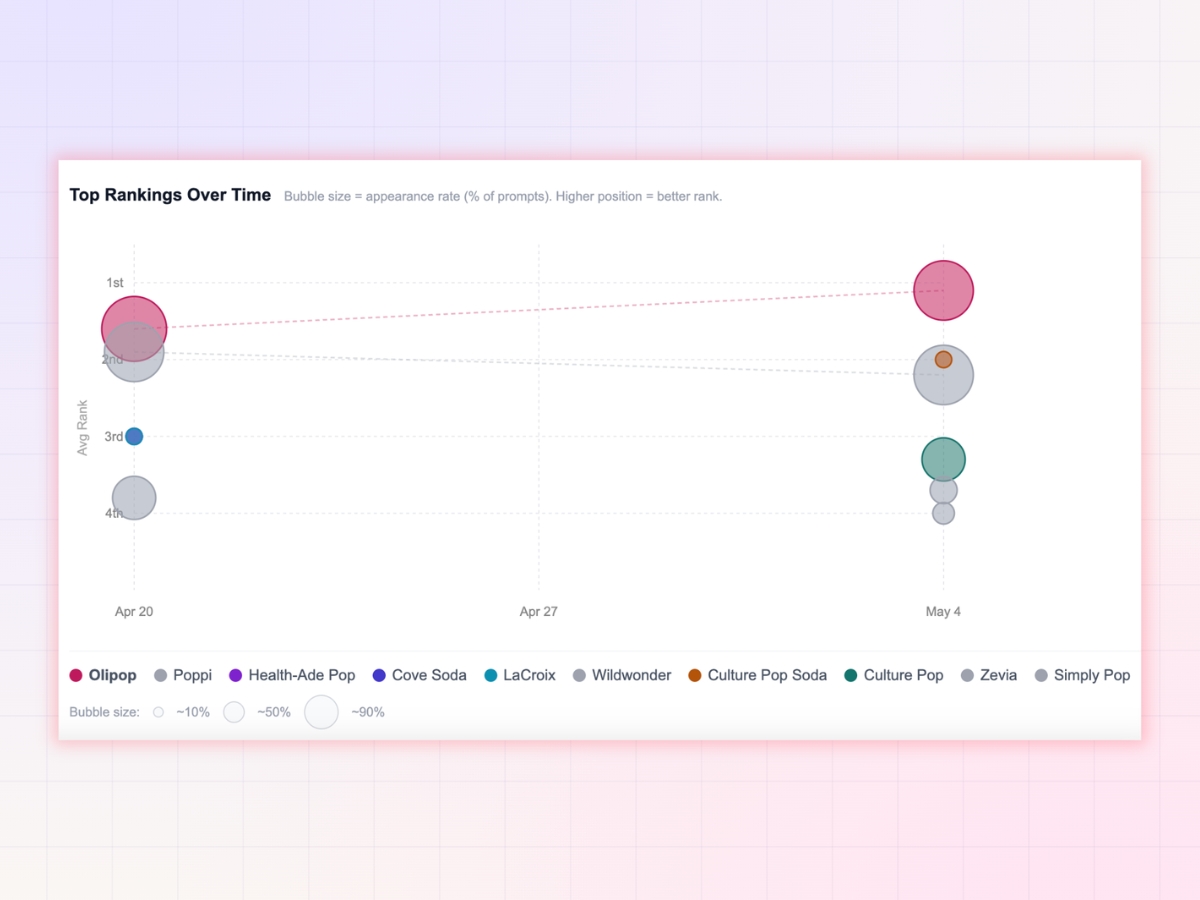Toggle the Olipop legend entry
Viewport: 1200px width, 900px height.
coord(103,675)
